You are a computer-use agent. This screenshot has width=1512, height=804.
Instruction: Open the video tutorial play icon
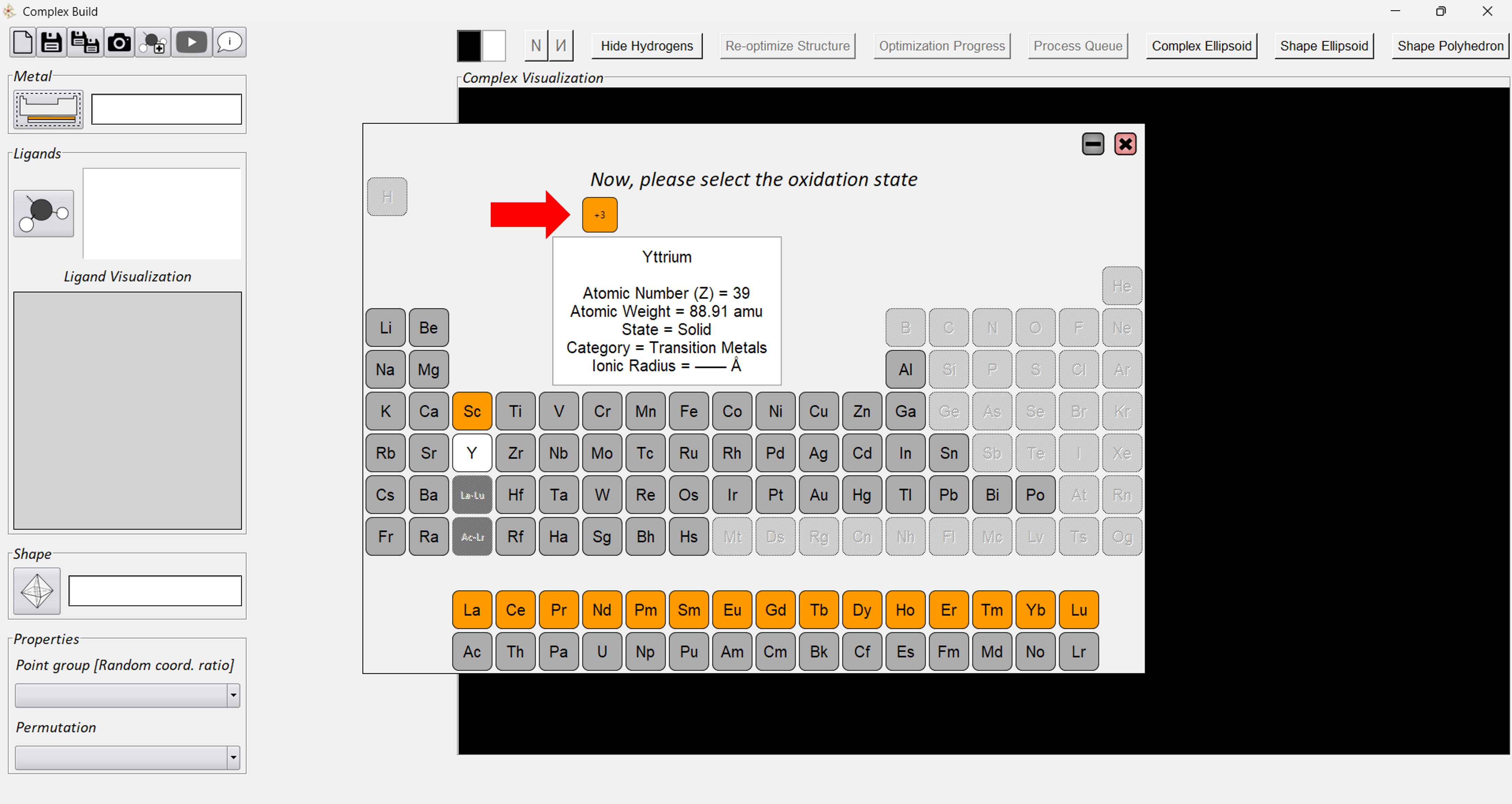[x=191, y=42]
